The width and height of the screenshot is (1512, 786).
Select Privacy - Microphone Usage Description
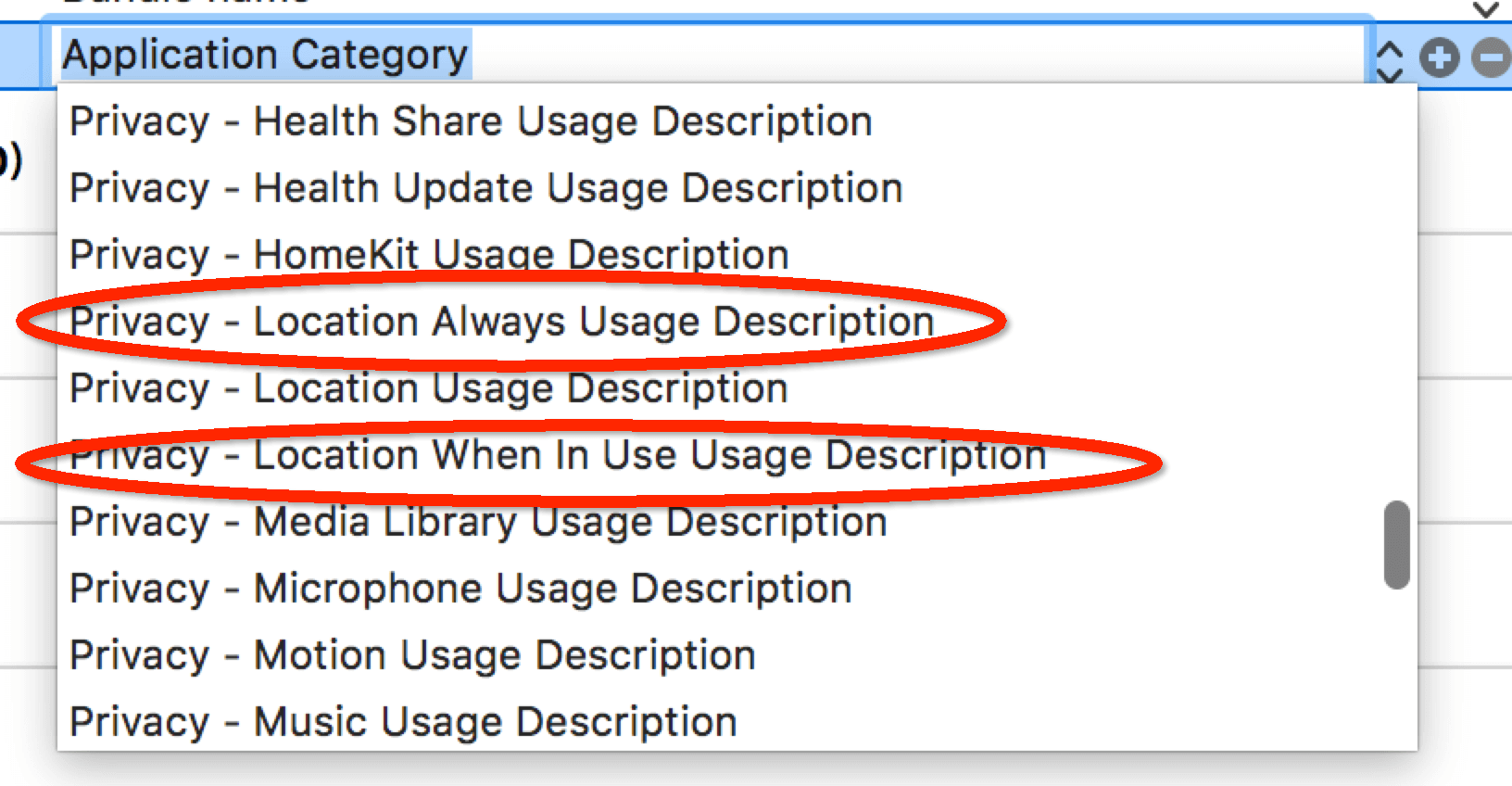coord(460,589)
